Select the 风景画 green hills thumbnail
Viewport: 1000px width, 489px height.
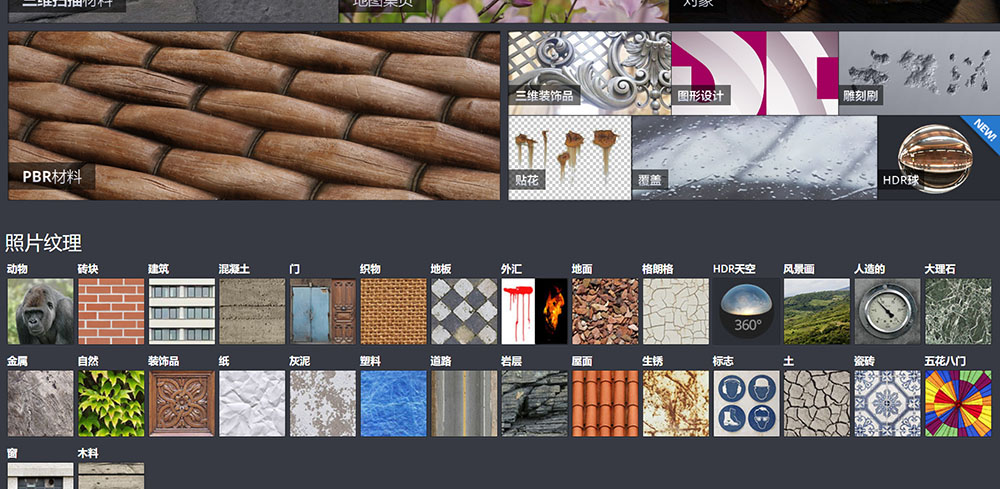[x=817, y=311]
